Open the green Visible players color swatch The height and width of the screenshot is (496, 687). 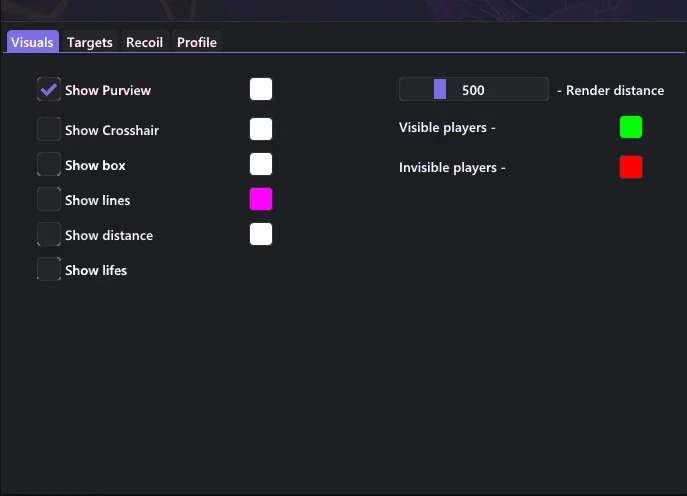click(x=631, y=128)
